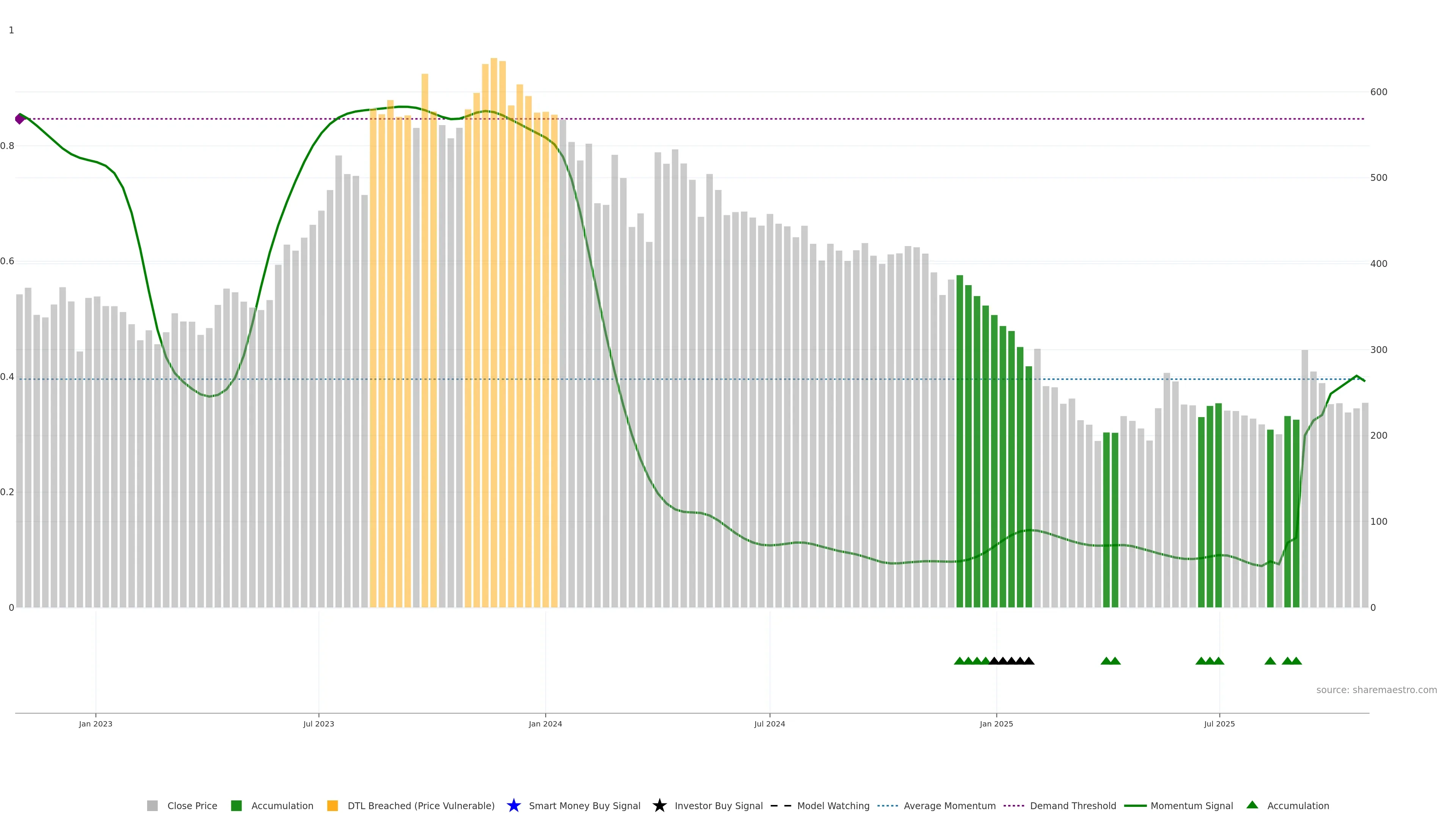Click the Jul 2025 axis label

pyautogui.click(x=1219, y=723)
